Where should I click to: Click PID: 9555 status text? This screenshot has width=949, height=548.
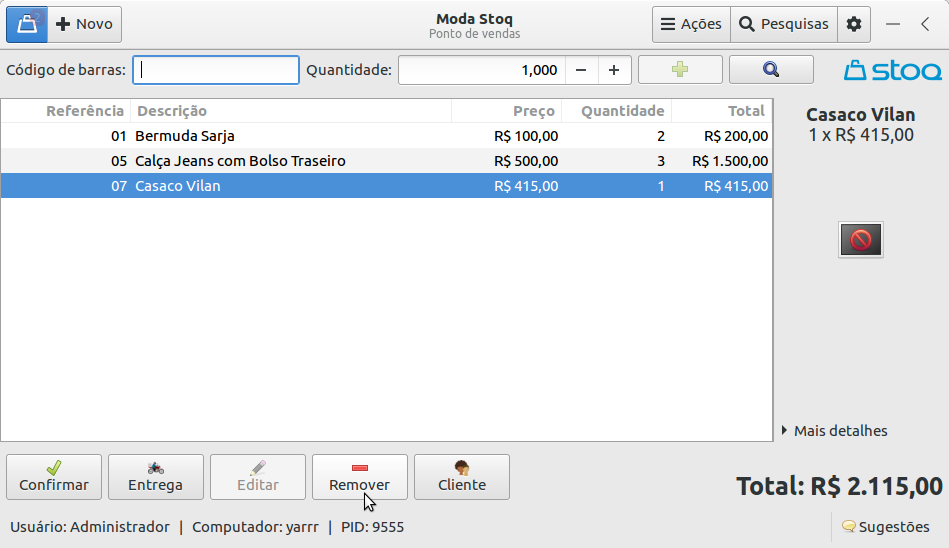point(372,527)
